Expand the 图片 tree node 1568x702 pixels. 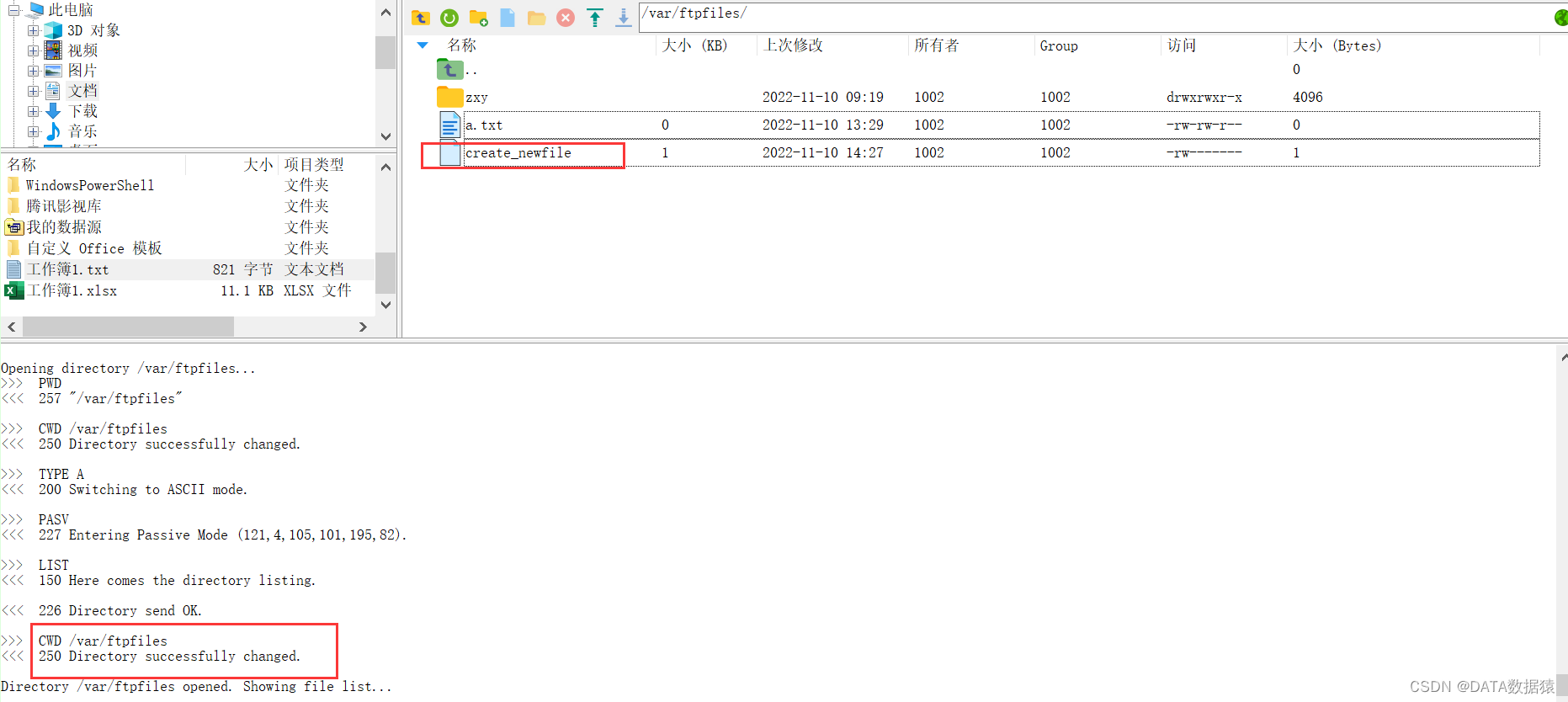(x=33, y=71)
